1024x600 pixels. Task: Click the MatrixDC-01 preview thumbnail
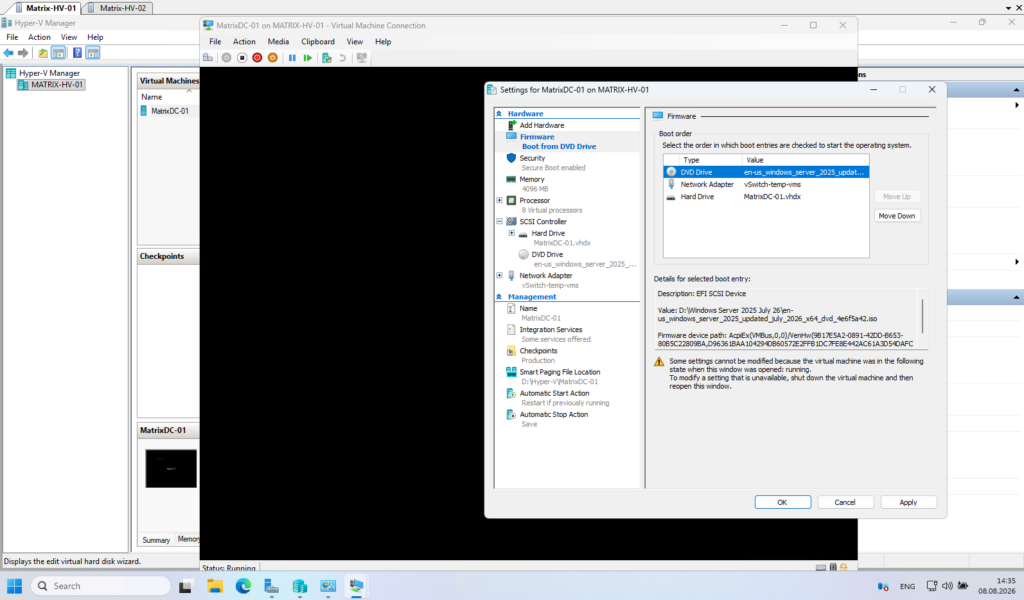(x=171, y=469)
